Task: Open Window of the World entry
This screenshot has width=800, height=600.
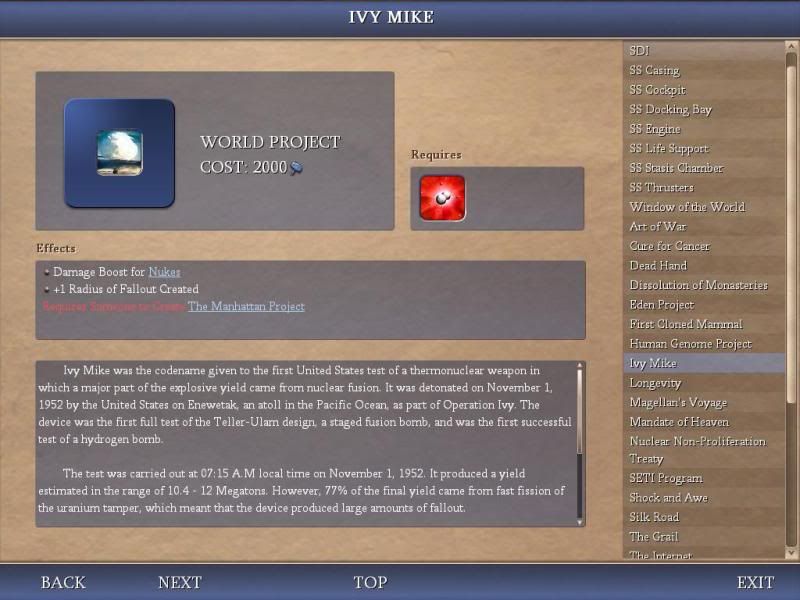Action: (x=704, y=207)
